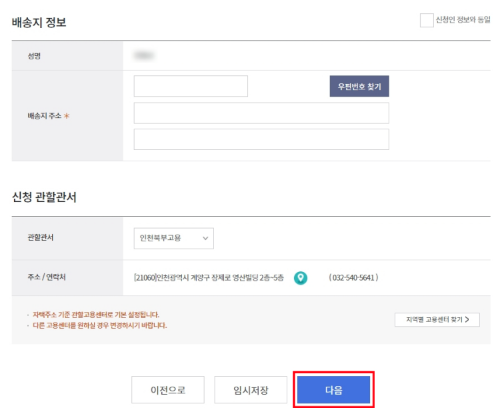This screenshot has width=500, height=411.
Task: Click the 주소 / 연락처 label
Action: point(46,277)
